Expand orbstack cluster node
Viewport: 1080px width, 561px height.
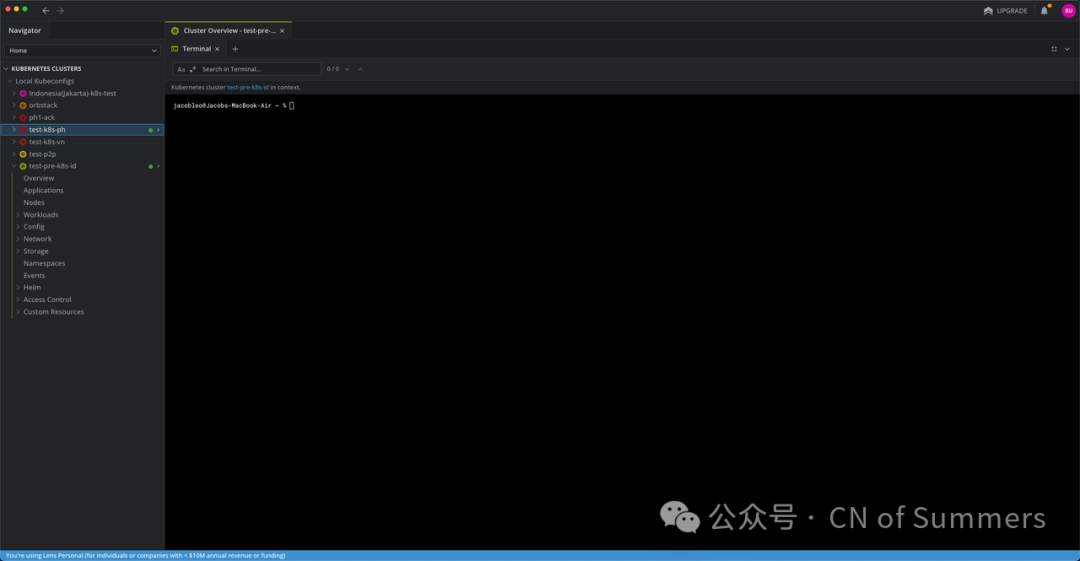point(14,105)
